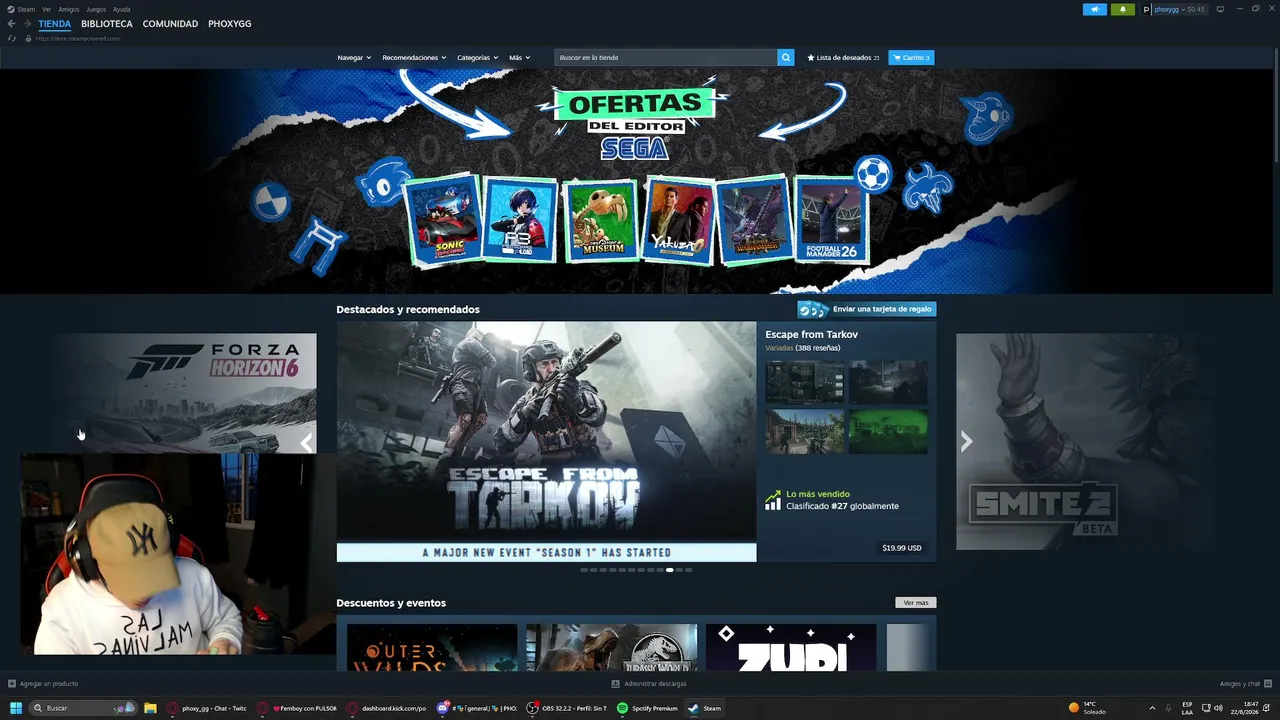1280x720 pixels.
Task: Expand the Recomendaciones dropdown
Action: [x=414, y=58]
